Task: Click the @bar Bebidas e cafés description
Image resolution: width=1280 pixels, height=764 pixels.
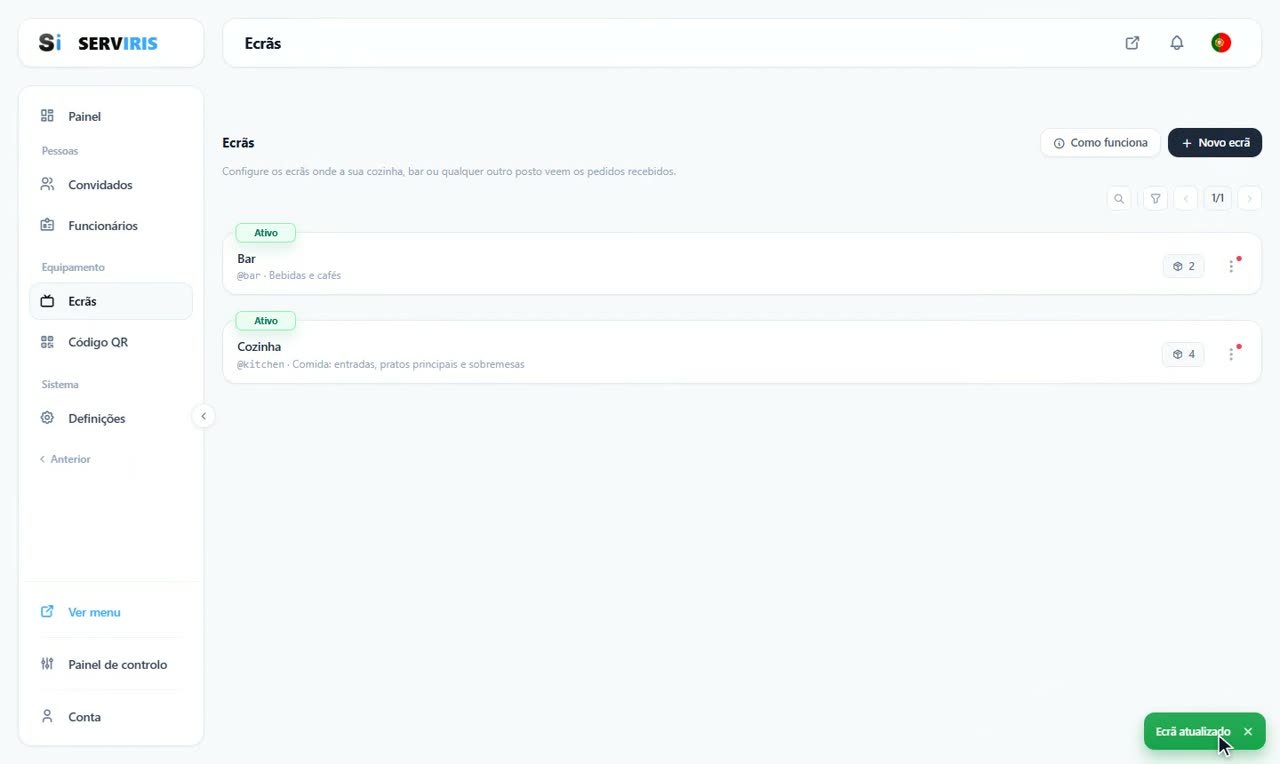Action: coord(289,275)
